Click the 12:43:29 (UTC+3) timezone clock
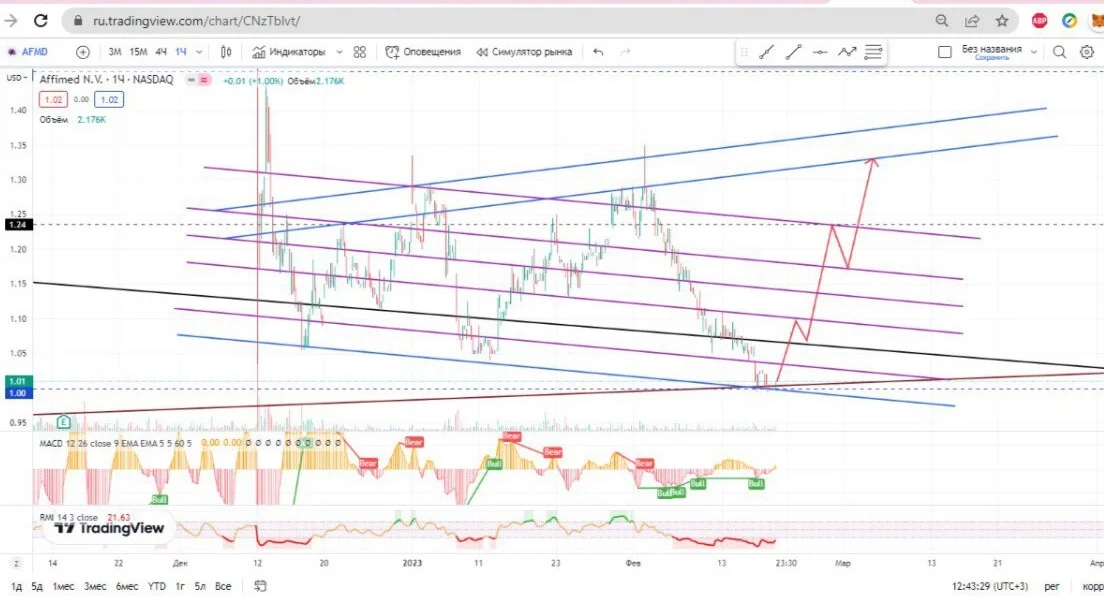 pos(990,585)
